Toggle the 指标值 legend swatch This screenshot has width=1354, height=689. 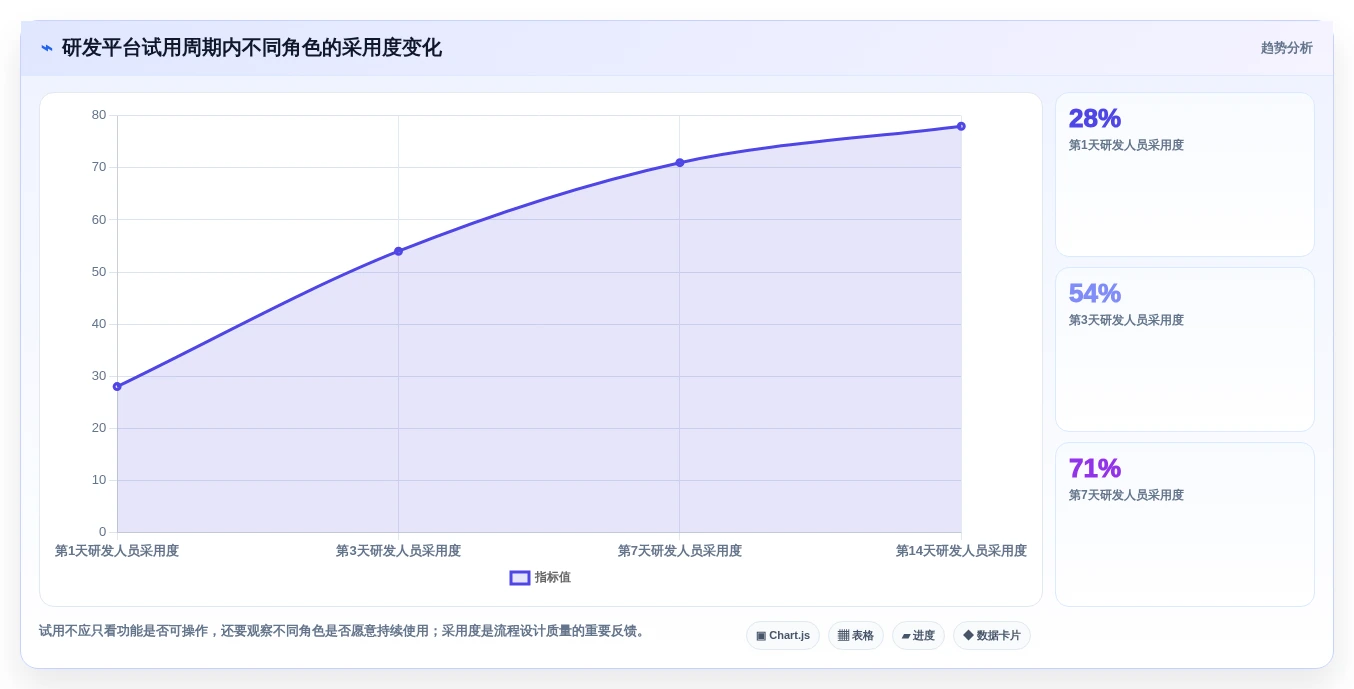point(520,578)
